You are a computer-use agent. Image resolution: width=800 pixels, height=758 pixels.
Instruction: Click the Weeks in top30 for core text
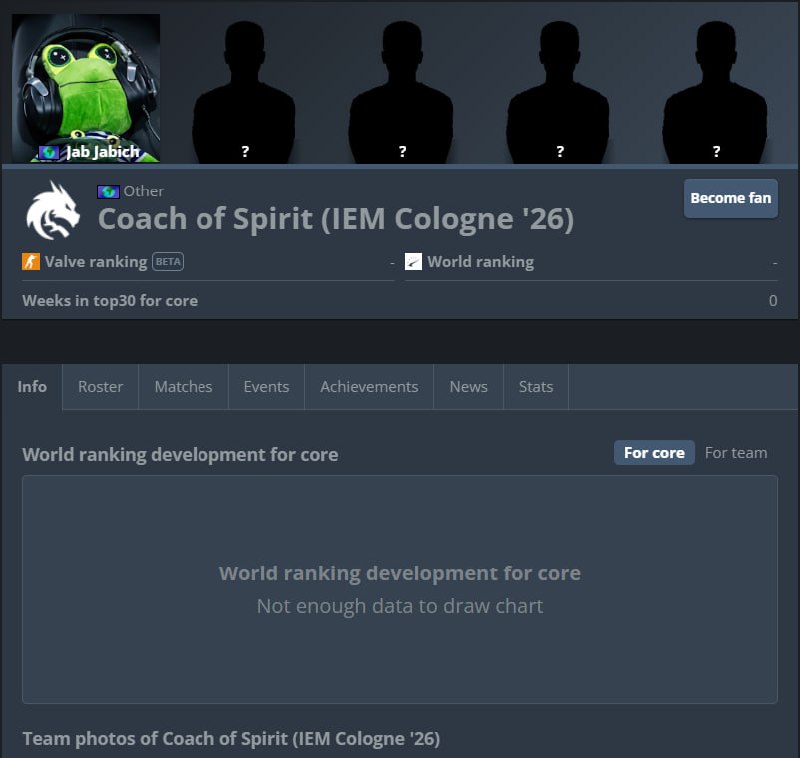coord(110,300)
